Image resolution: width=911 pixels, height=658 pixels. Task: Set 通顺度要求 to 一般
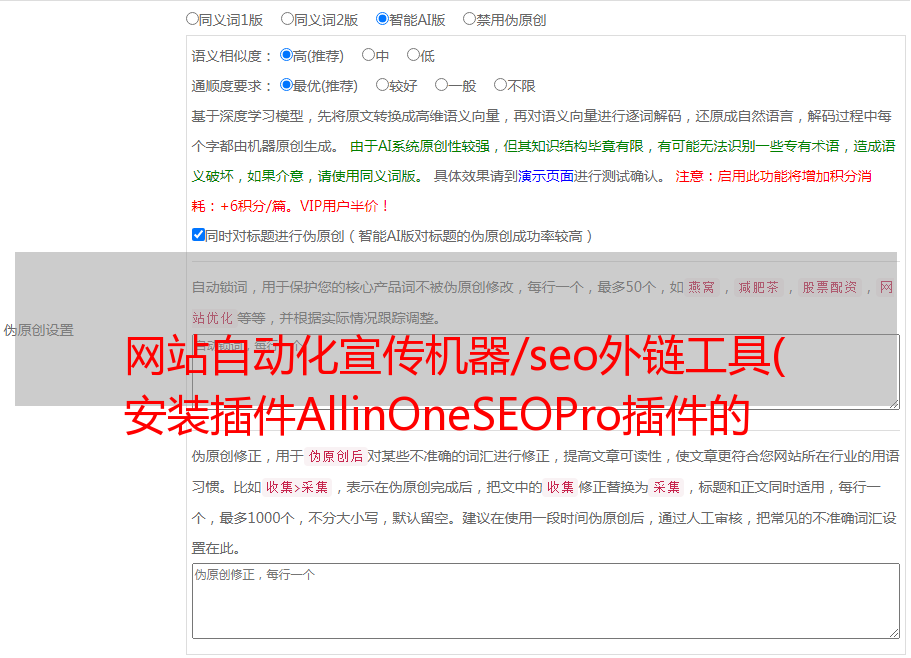tap(441, 85)
